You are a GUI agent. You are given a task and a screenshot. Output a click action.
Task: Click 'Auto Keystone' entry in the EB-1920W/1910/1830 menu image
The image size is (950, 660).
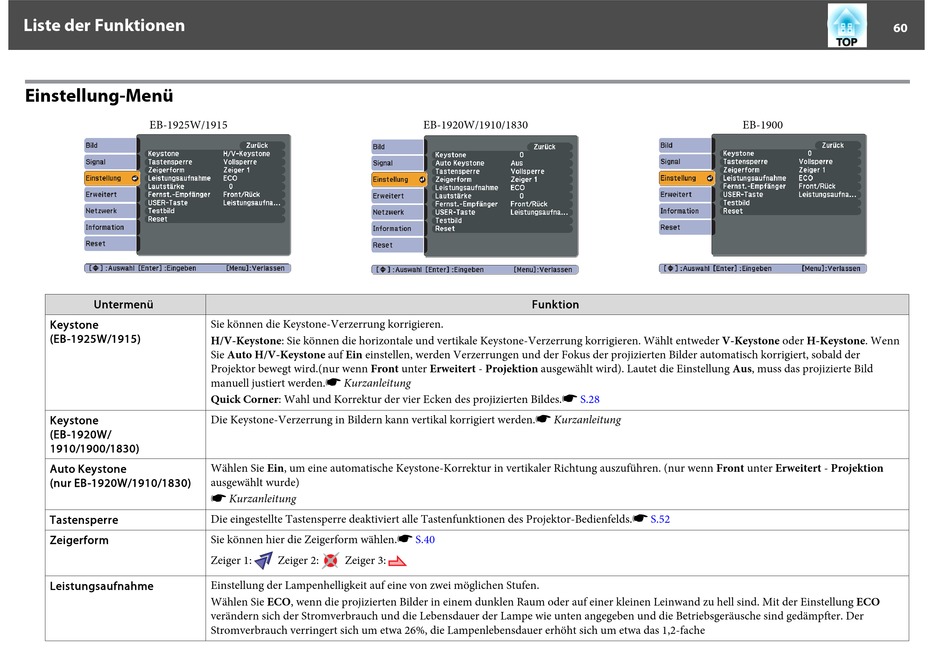tap(459, 163)
